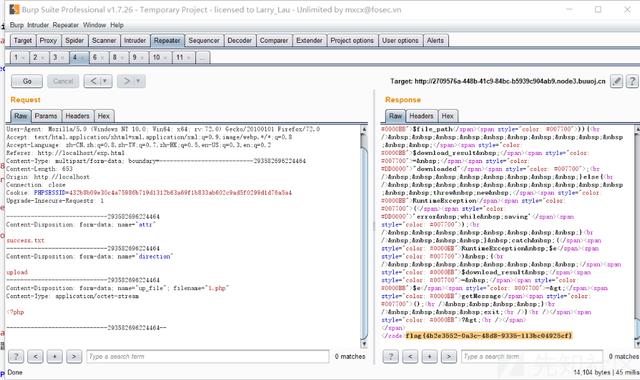Click response search plus options button
The image size is (640, 380).
coord(429,356)
